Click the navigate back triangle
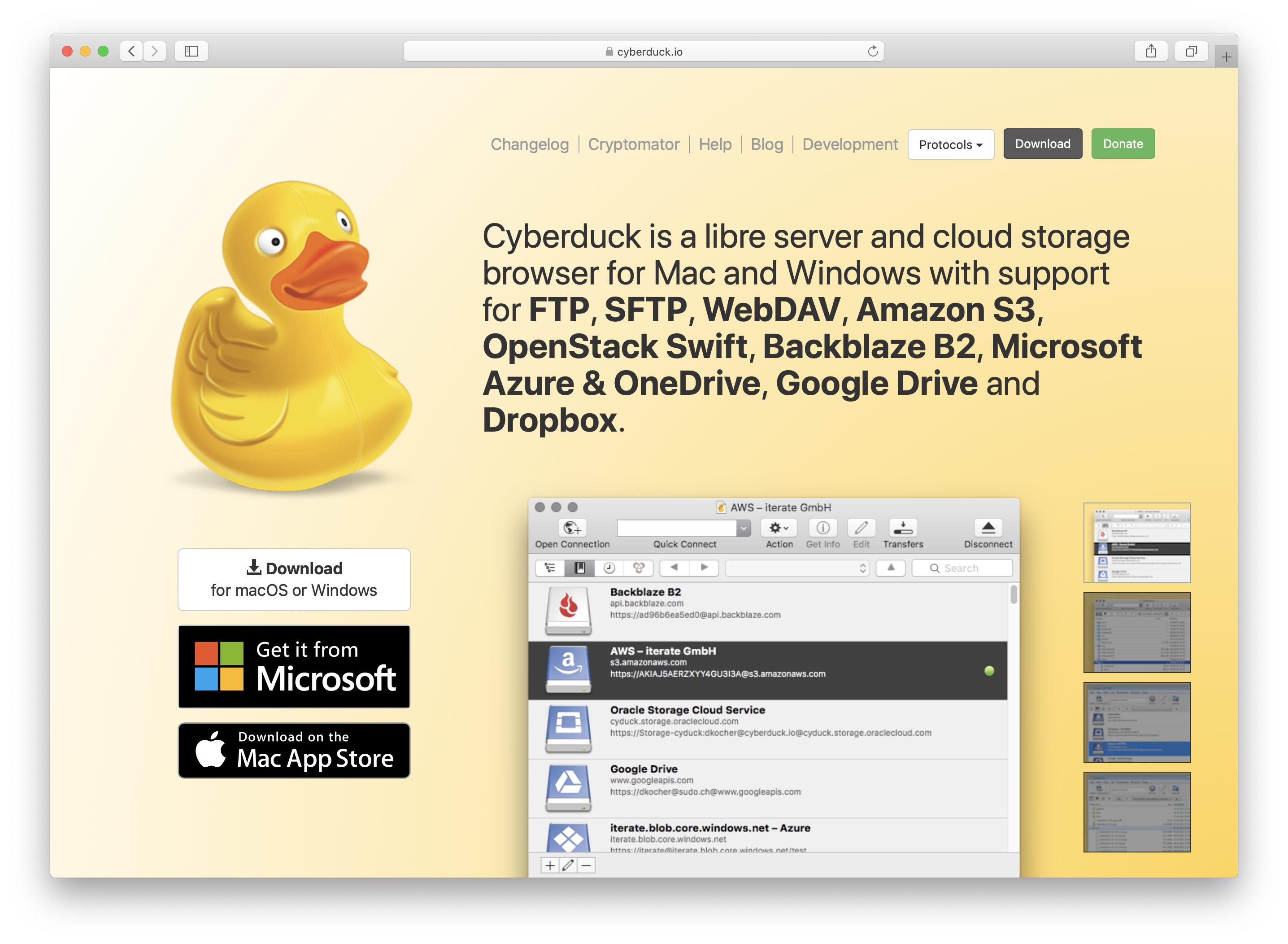 coord(674,568)
